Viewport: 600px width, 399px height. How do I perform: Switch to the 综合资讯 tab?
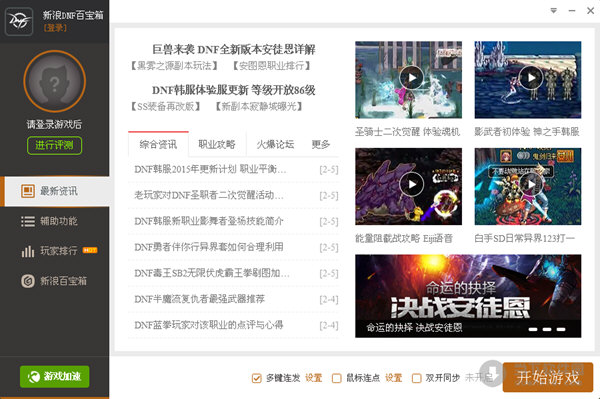158,144
